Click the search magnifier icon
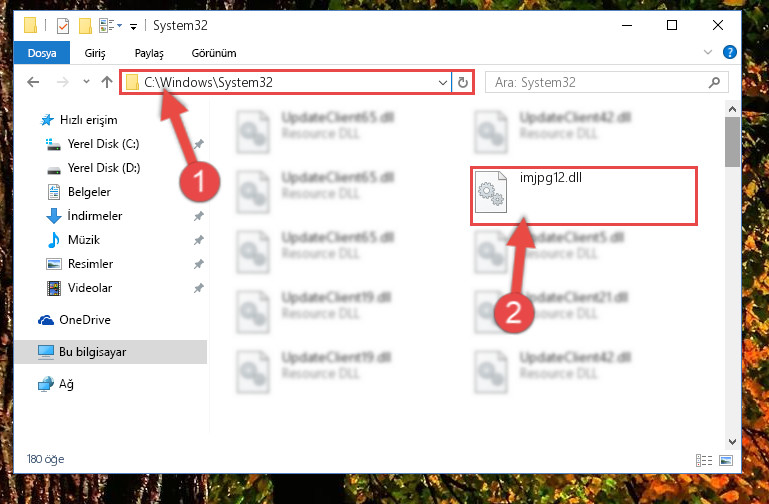 715,82
